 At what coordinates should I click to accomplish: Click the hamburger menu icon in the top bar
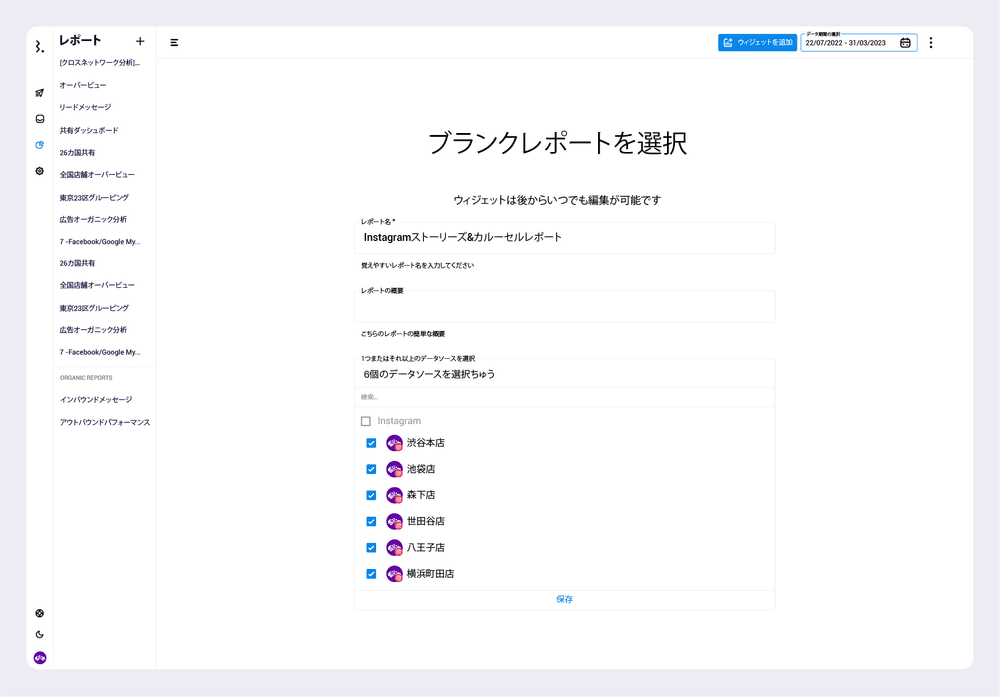pos(174,43)
